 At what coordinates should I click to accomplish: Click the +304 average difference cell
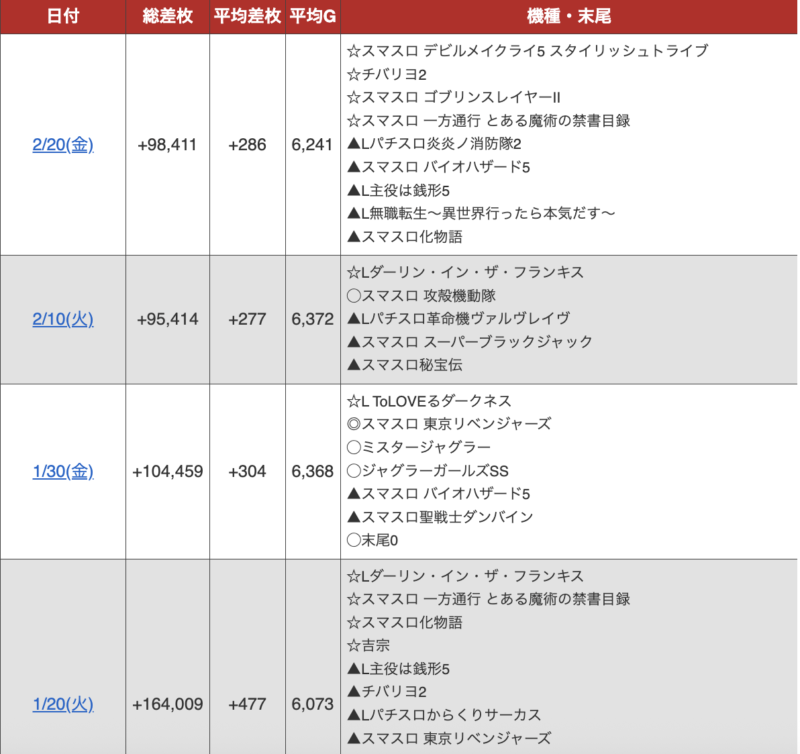247,471
